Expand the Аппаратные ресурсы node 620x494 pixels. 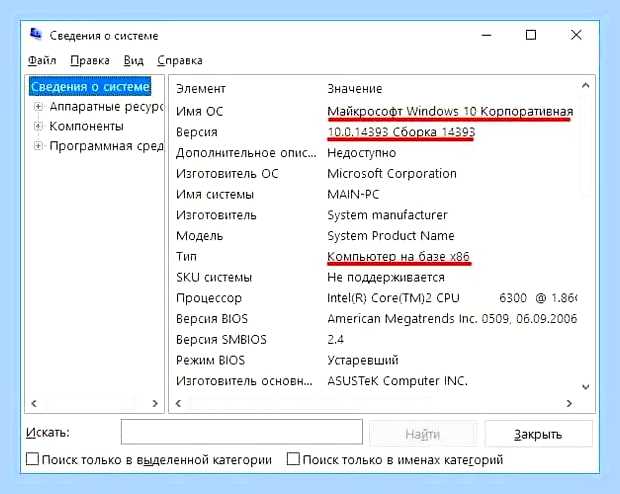[38, 106]
